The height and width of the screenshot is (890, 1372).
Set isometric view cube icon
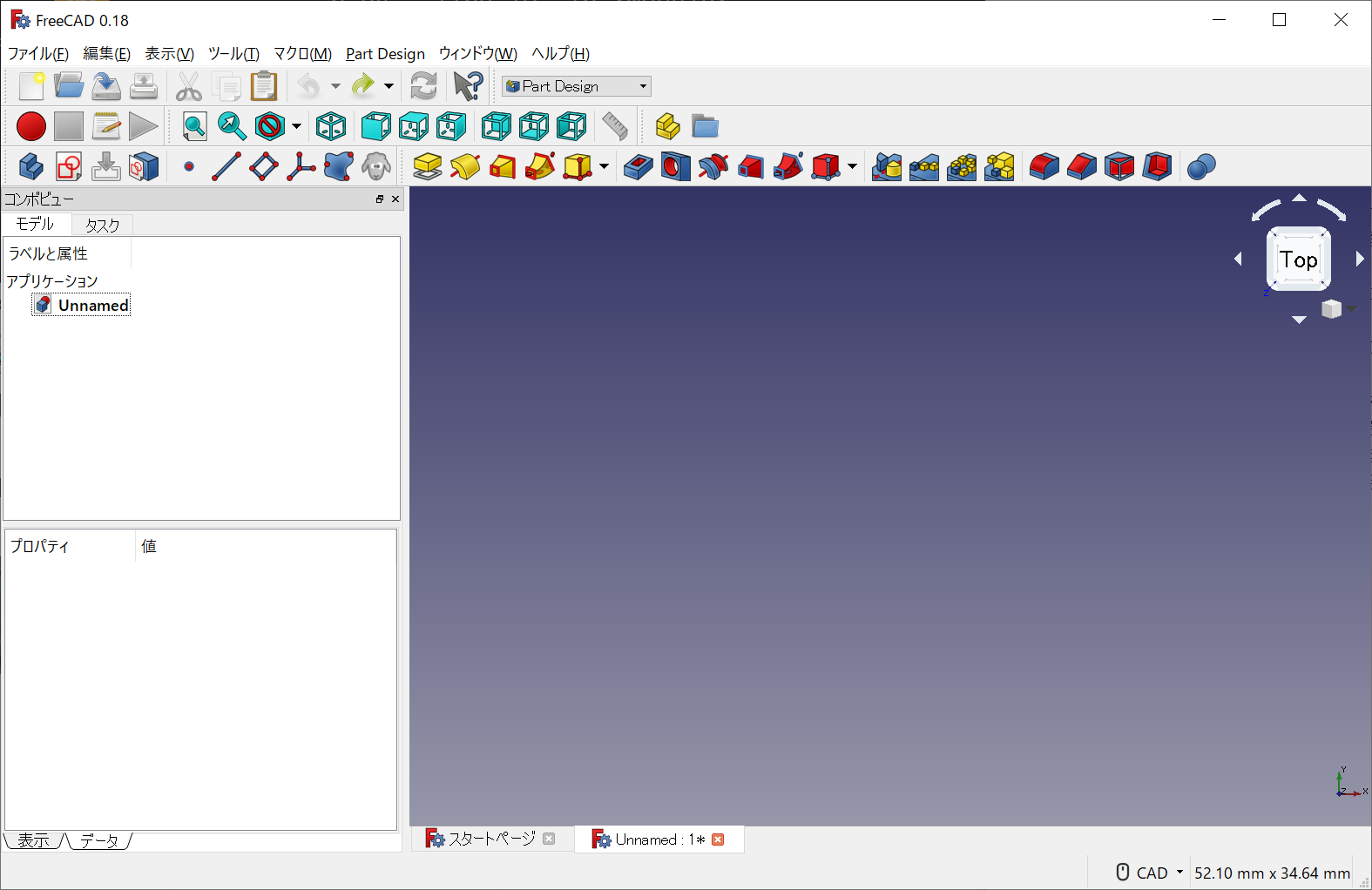click(x=331, y=126)
